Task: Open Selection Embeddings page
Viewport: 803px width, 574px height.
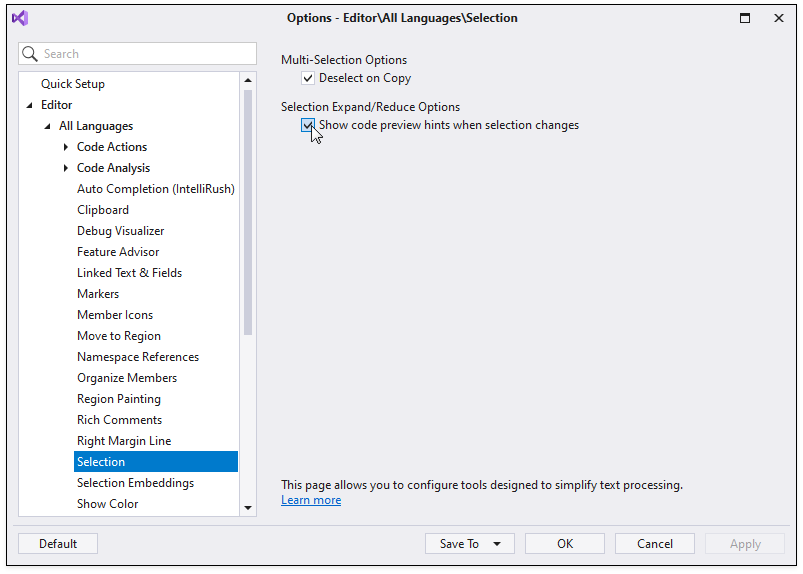Action: point(135,483)
